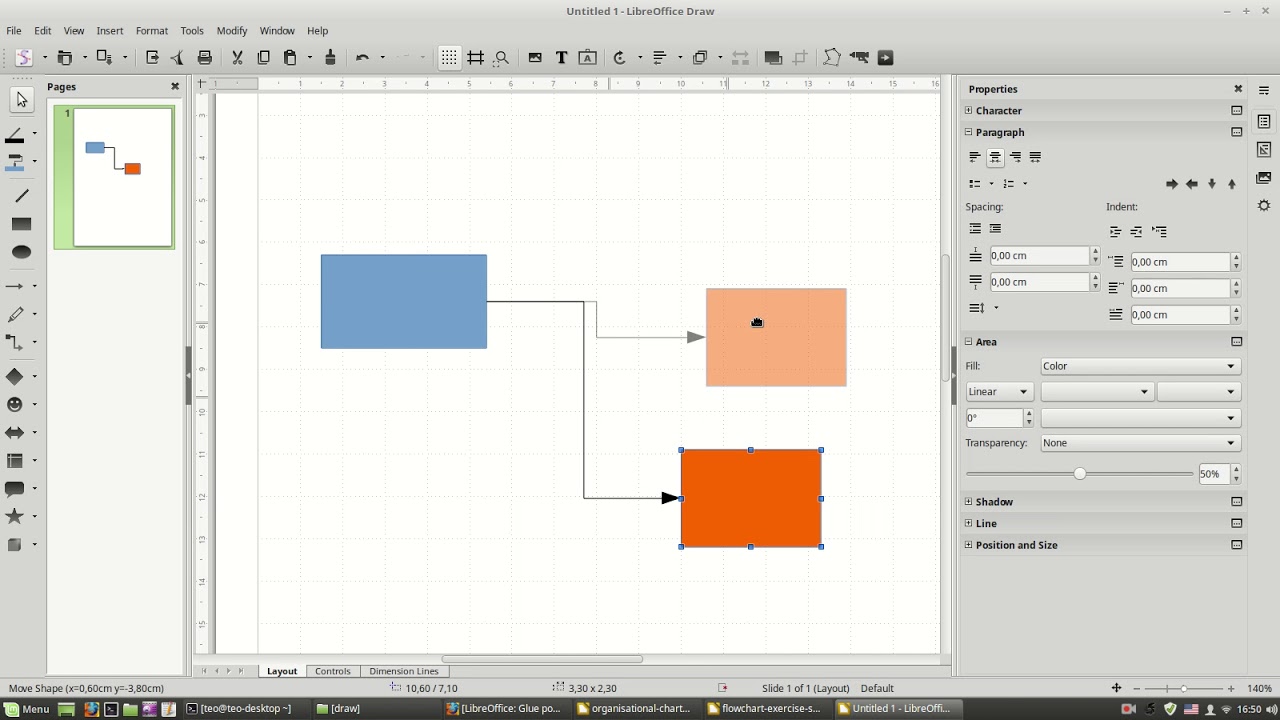
Task: Choose the Callouts speech bubble tool
Action: click(x=15, y=488)
